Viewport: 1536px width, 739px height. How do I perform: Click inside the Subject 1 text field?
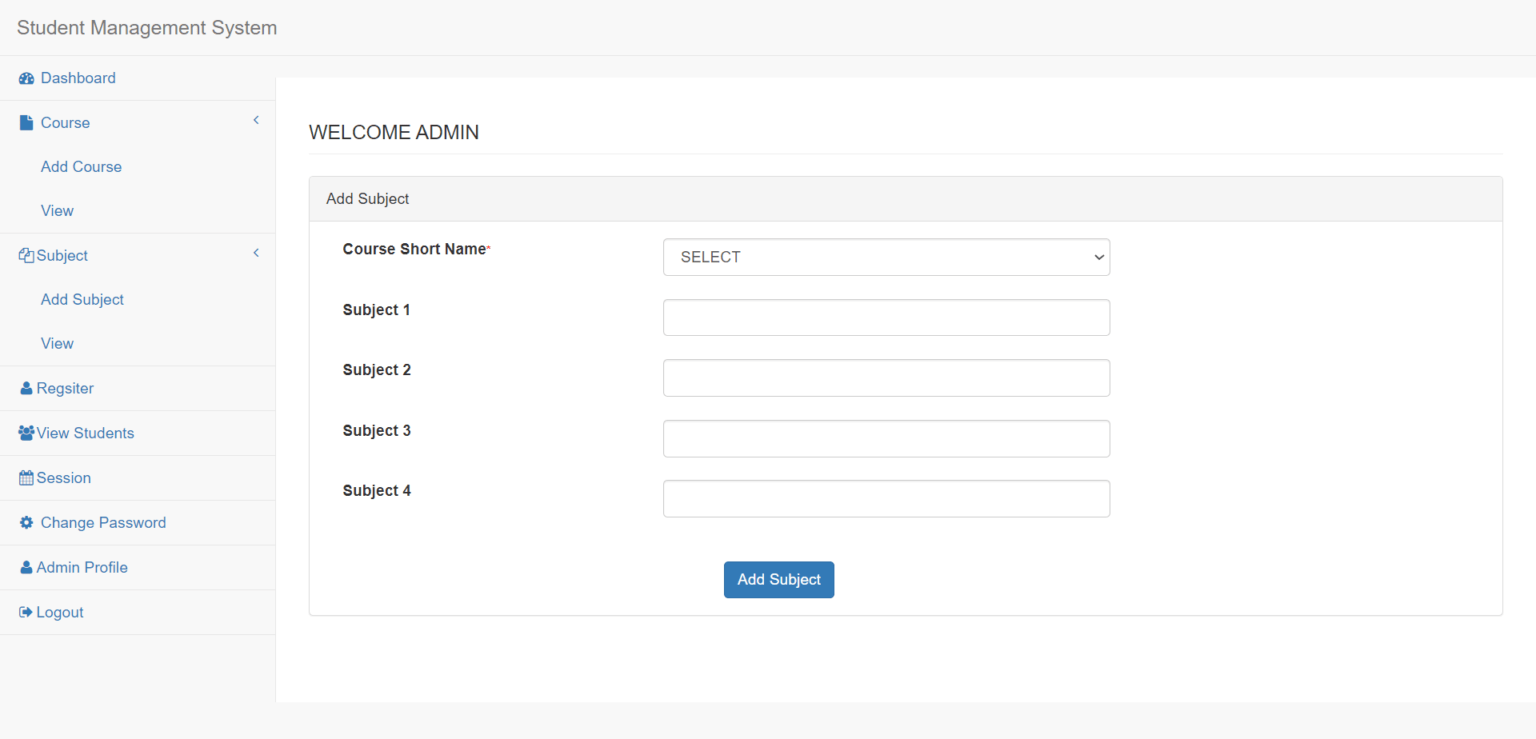click(x=886, y=317)
